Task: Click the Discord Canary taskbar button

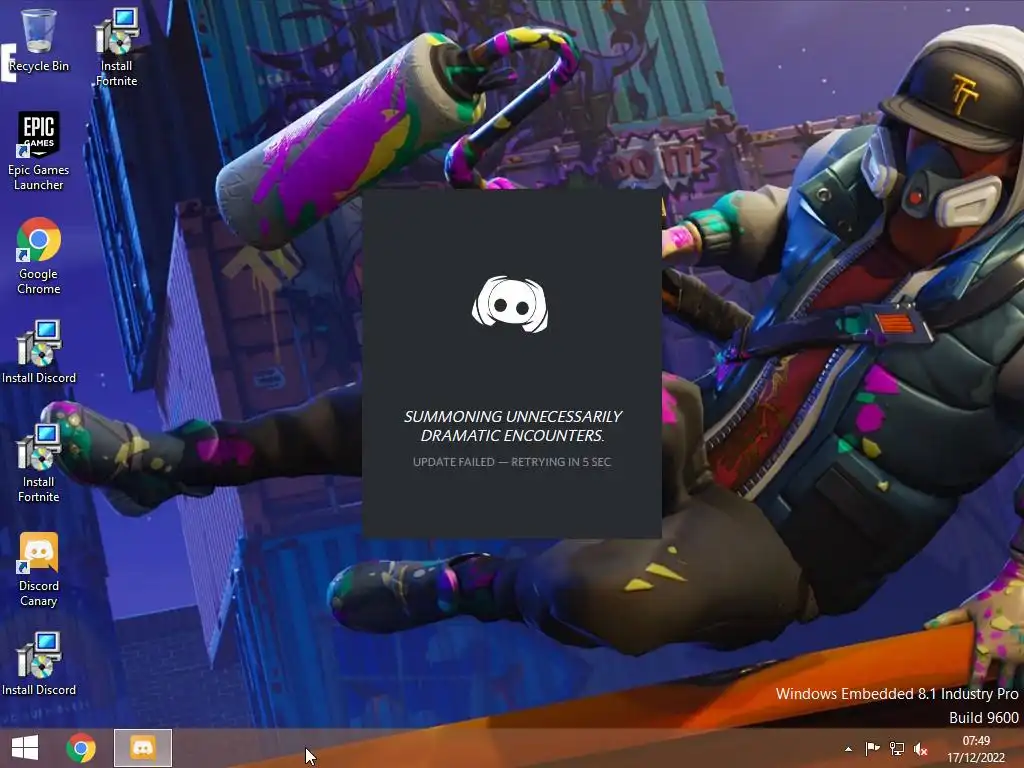Action: coord(143,748)
